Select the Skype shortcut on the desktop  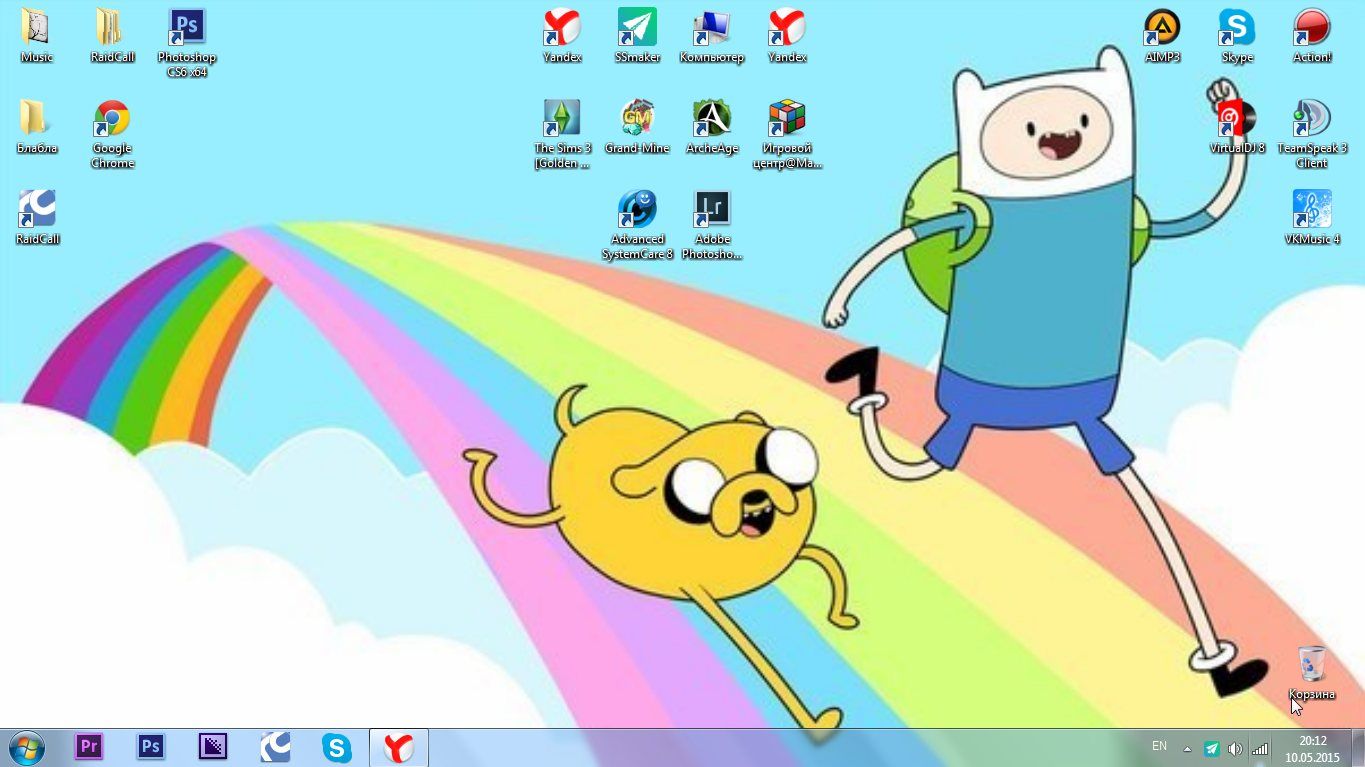tap(1237, 36)
